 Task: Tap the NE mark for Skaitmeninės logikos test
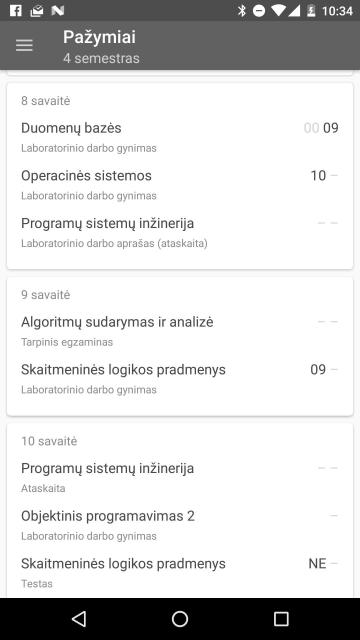[317, 564]
